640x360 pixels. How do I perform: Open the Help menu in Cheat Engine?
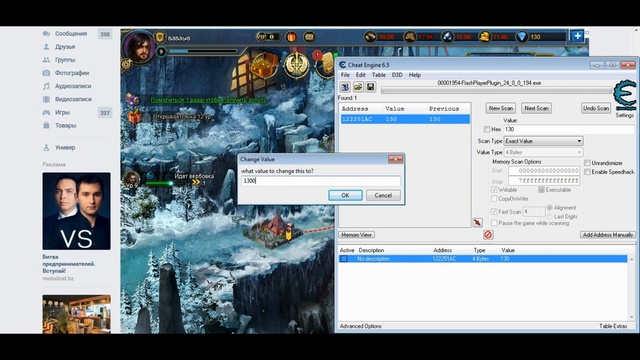415,75
